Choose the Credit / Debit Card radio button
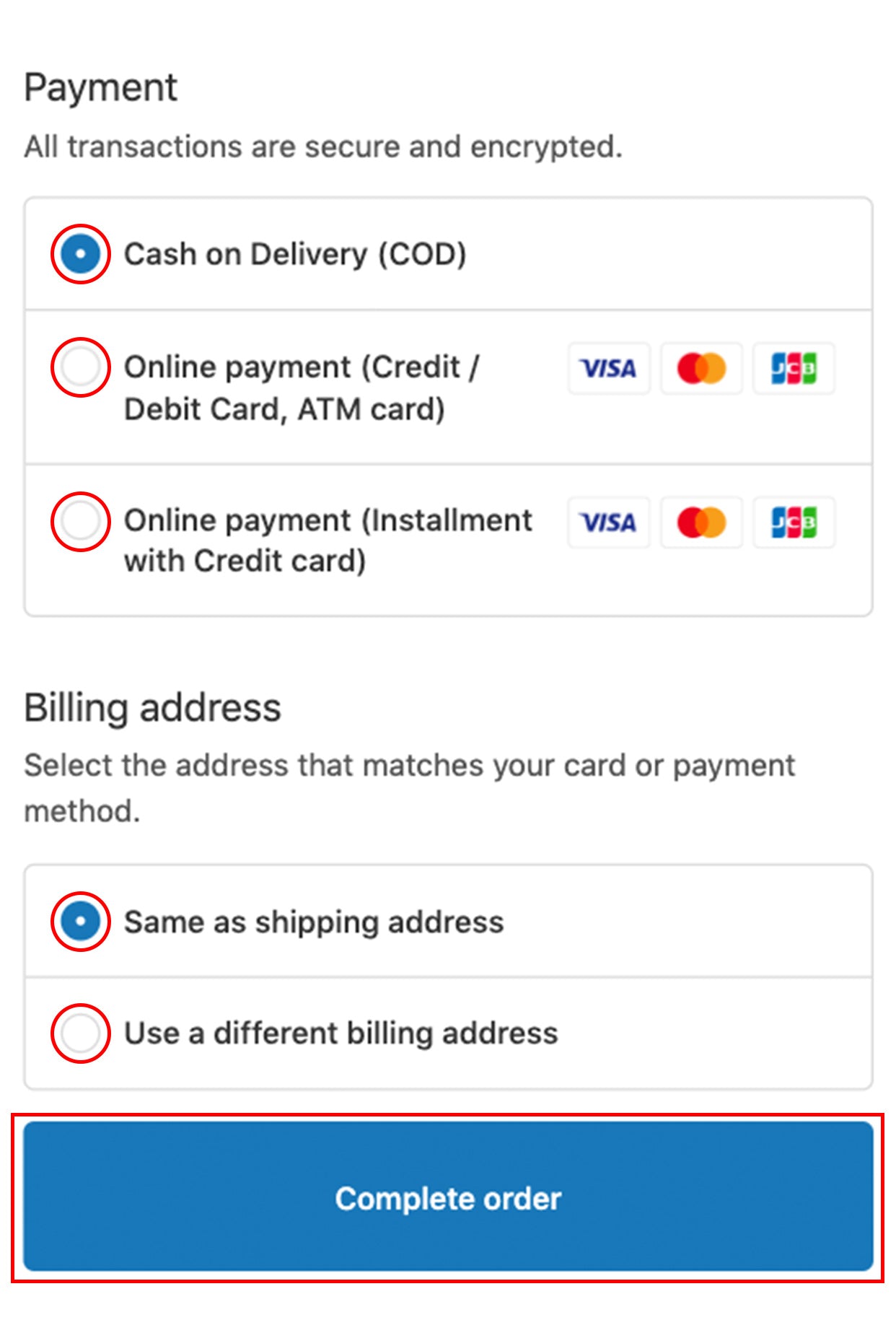Viewport: 896px width, 1320px height. (80, 367)
